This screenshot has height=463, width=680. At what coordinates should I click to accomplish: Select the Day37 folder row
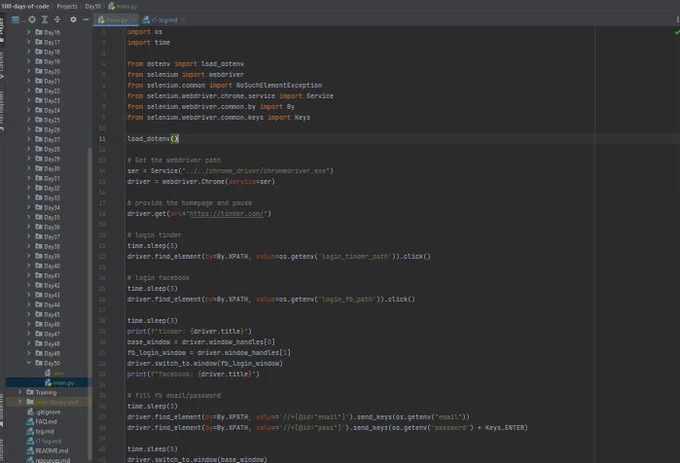[x=49, y=237]
